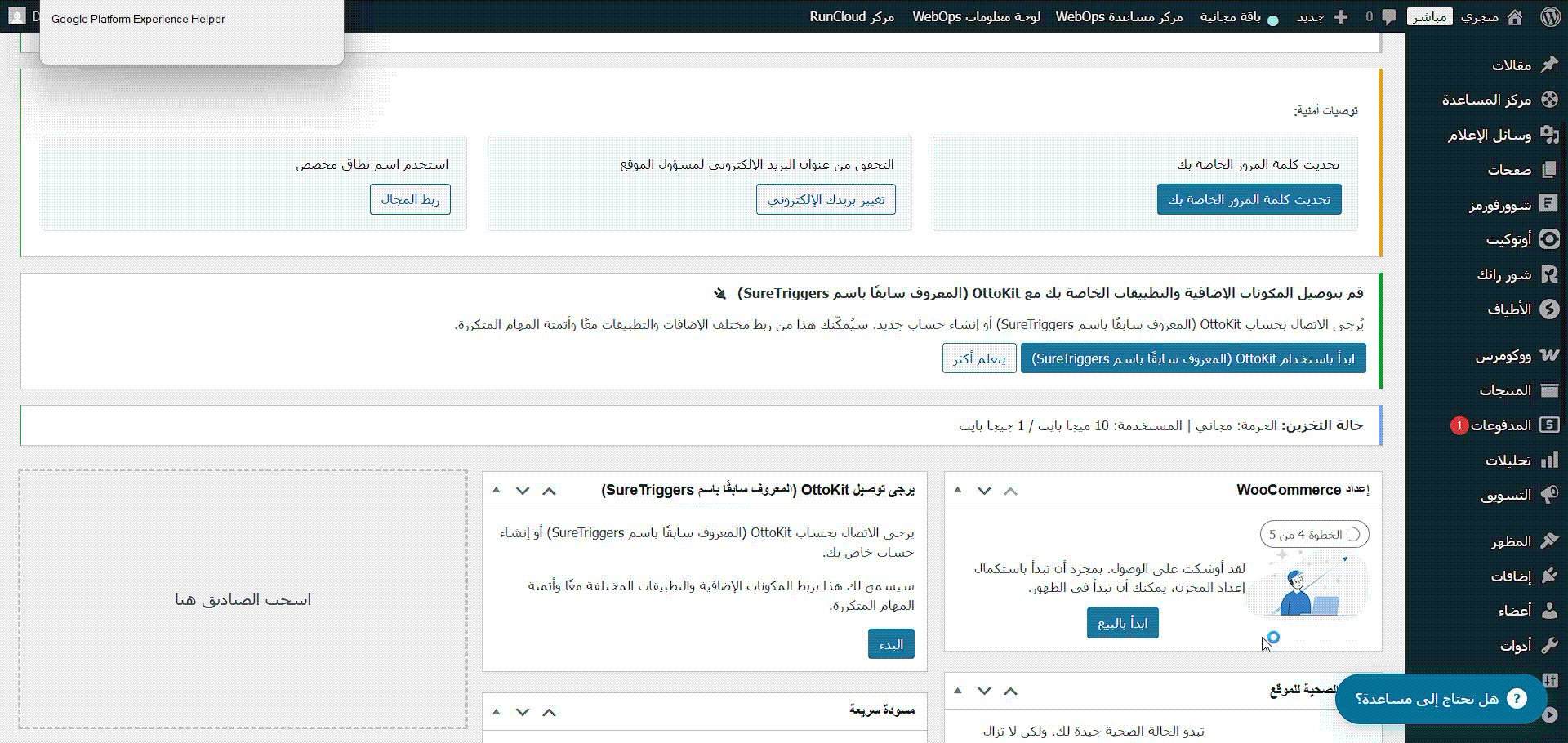The width and height of the screenshot is (1568, 743).
Task: Dismiss the OttoKit notice icon
Action: click(x=719, y=293)
